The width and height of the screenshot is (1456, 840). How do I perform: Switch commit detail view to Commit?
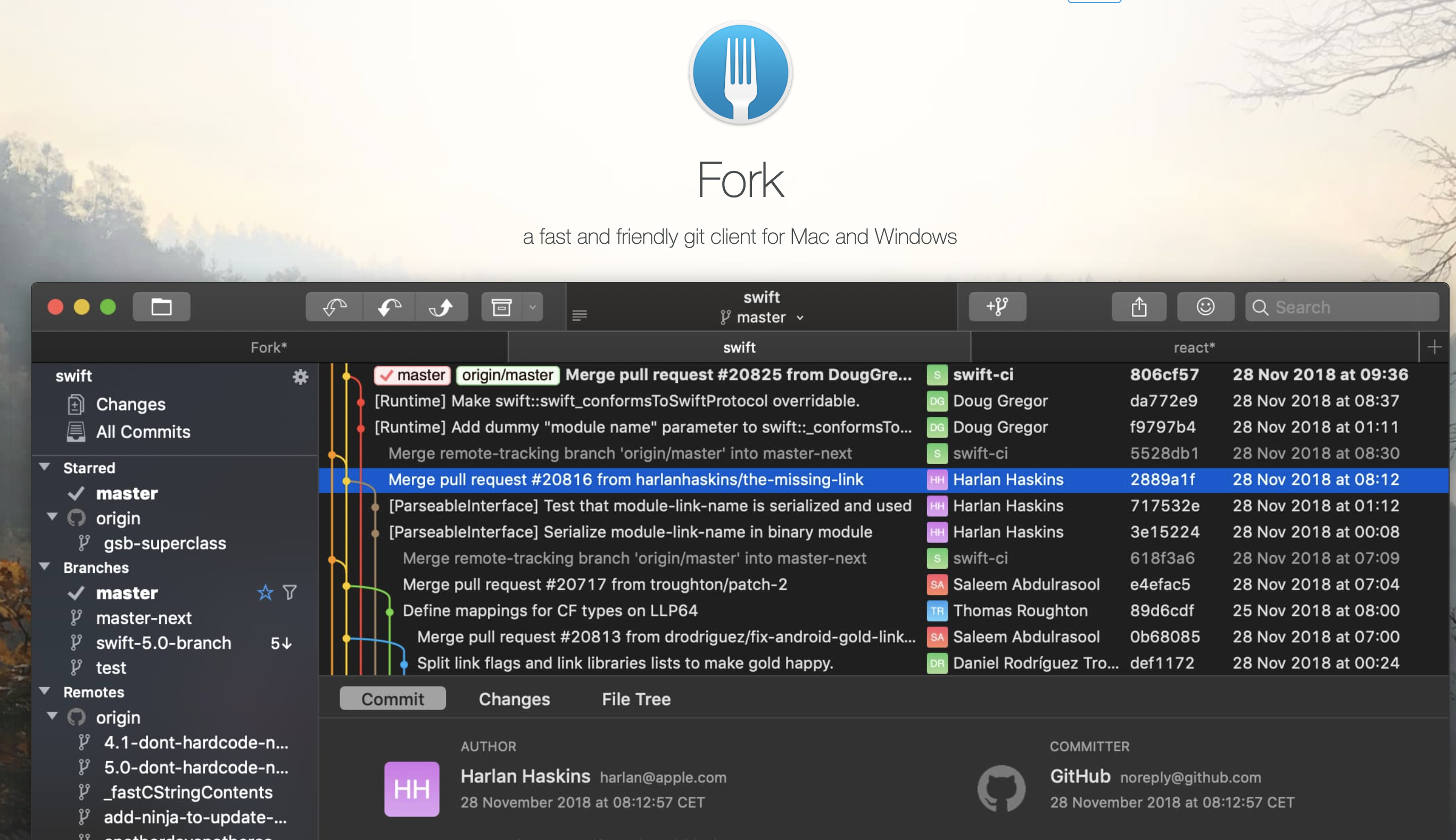(392, 698)
